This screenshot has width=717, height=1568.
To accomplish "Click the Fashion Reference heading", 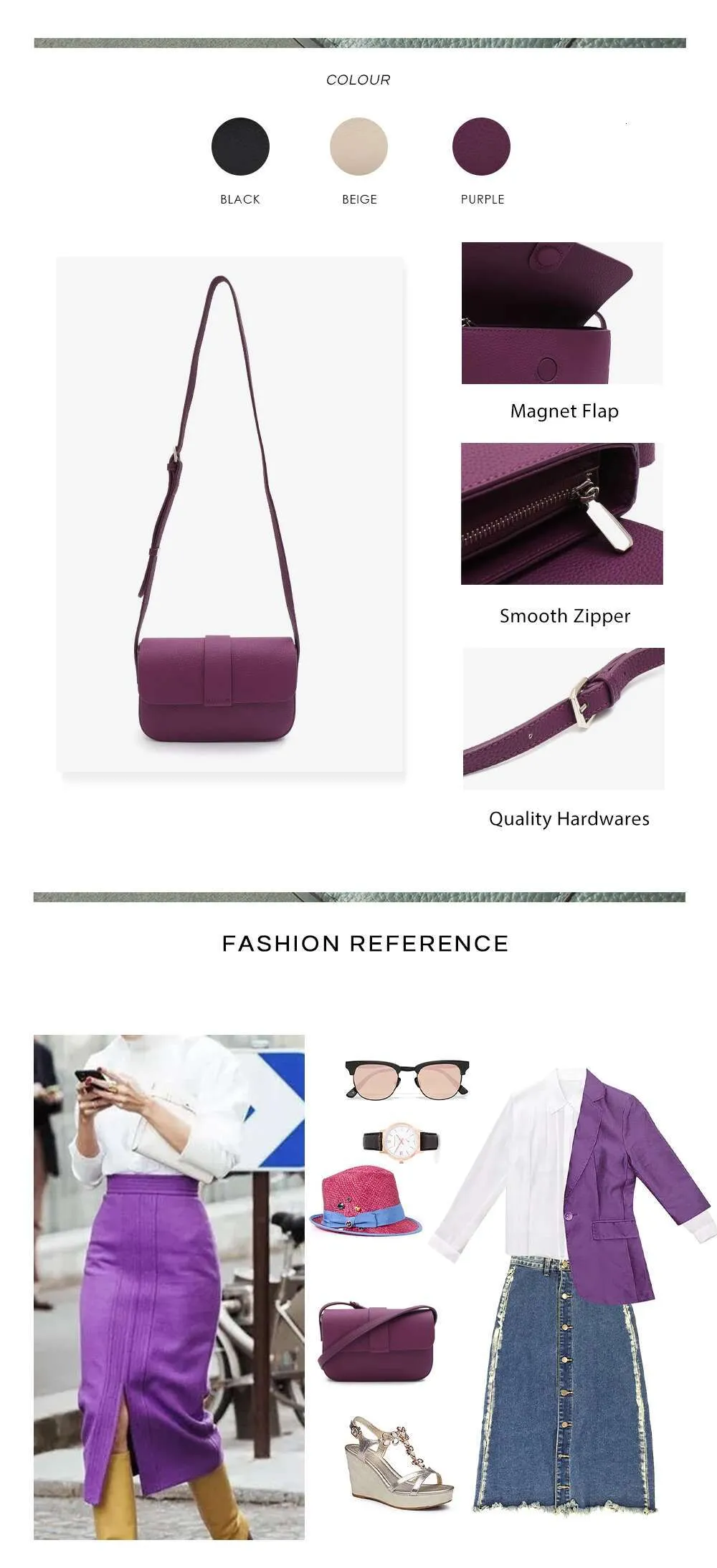I will (365, 943).
